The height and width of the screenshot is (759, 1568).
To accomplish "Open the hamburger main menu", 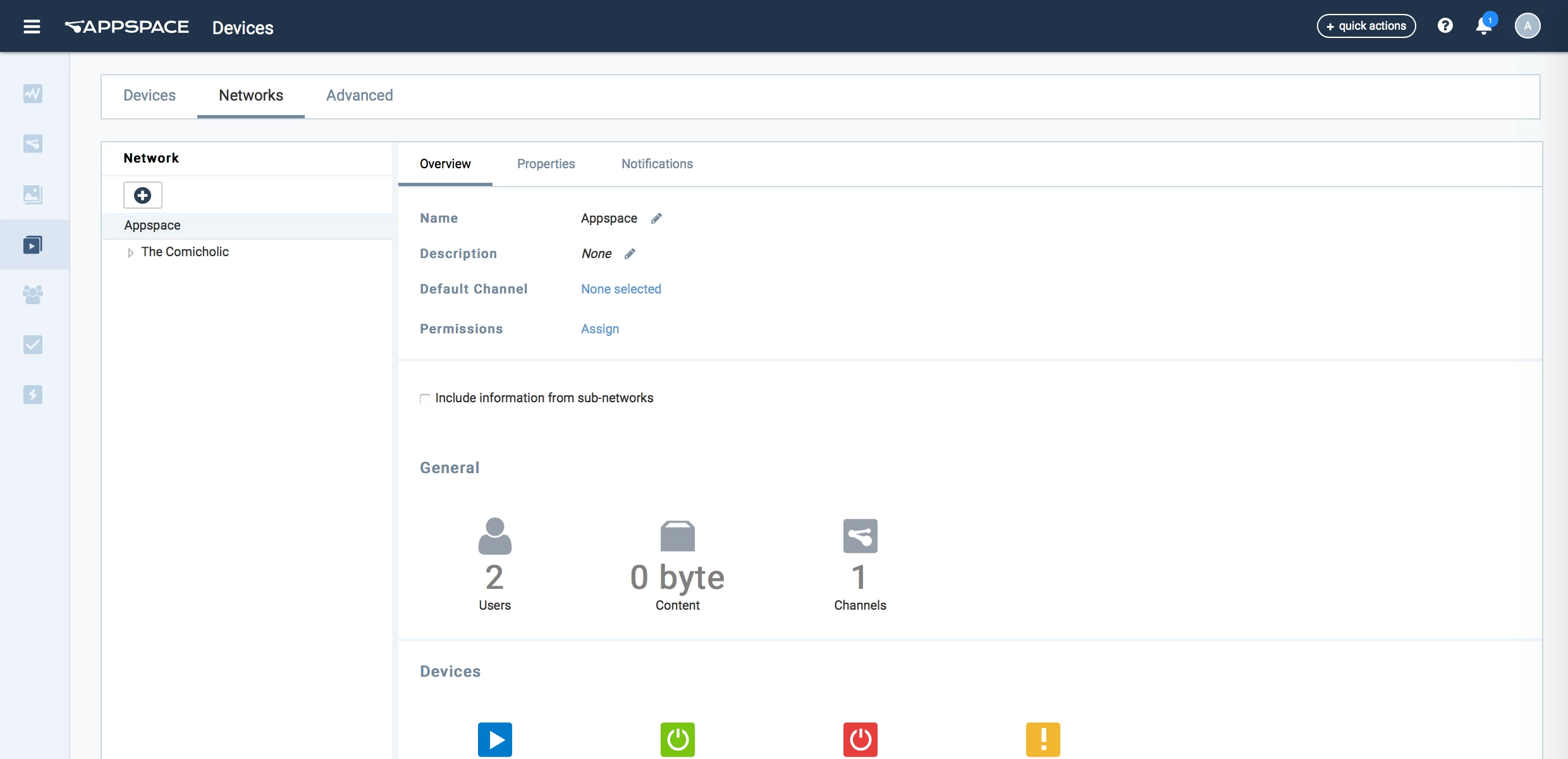I will click(x=32, y=27).
